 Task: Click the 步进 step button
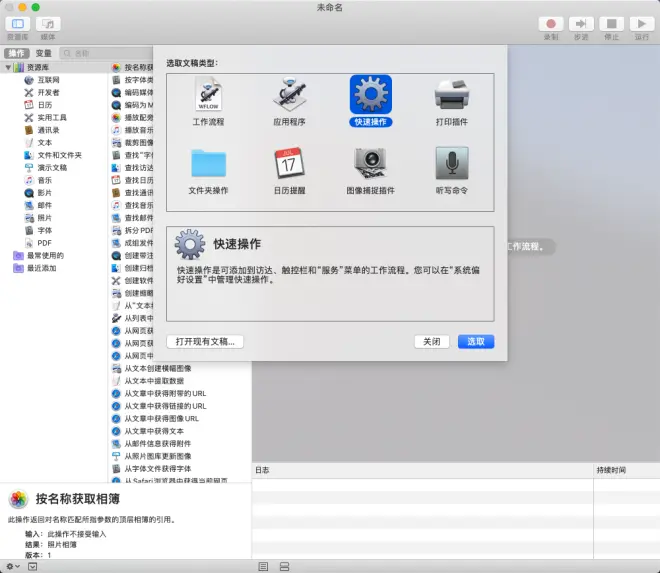pyautogui.click(x=581, y=24)
